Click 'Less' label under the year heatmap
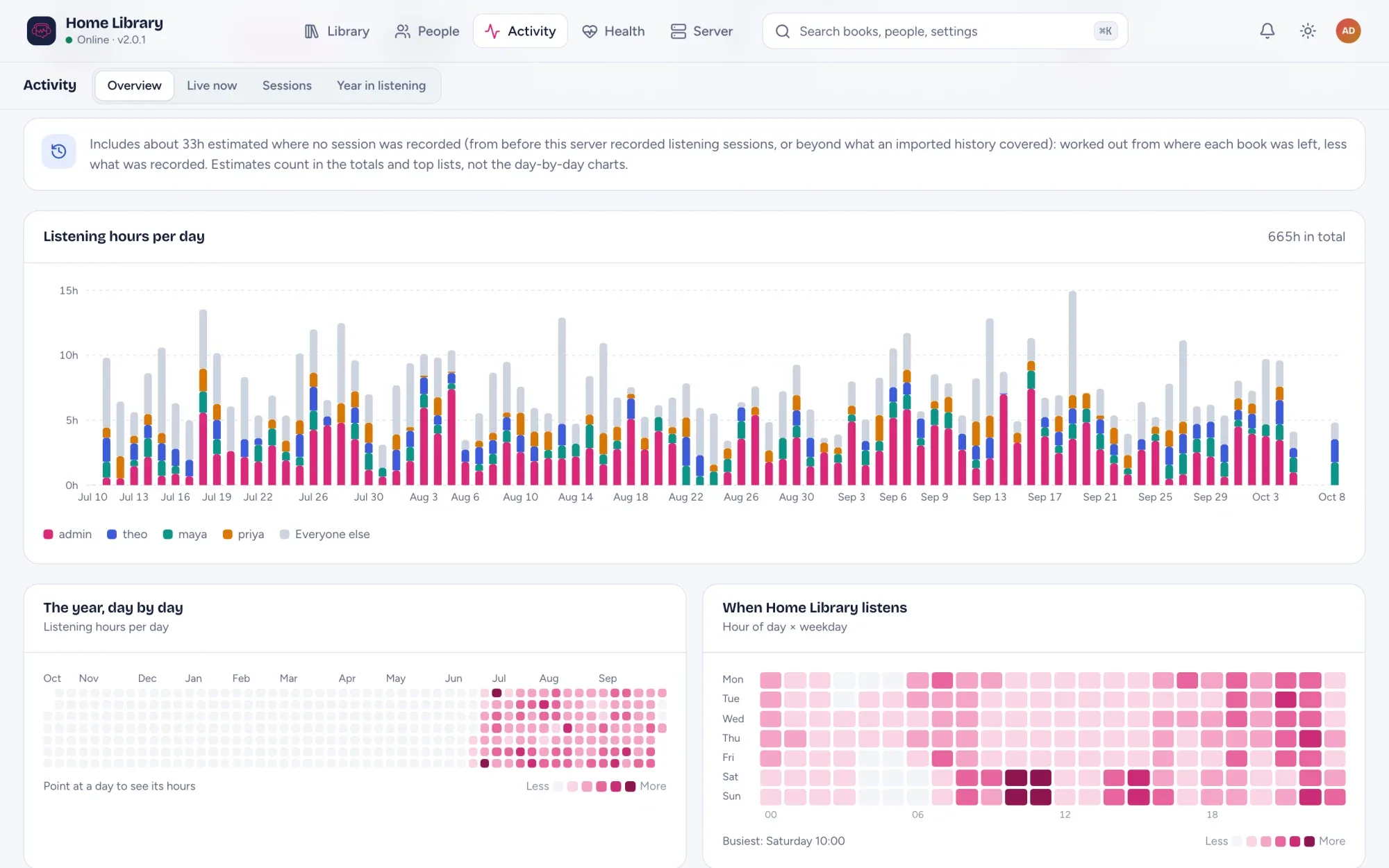Image resolution: width=1389 pixels, height=868 pixels. [x=538, y=786]
